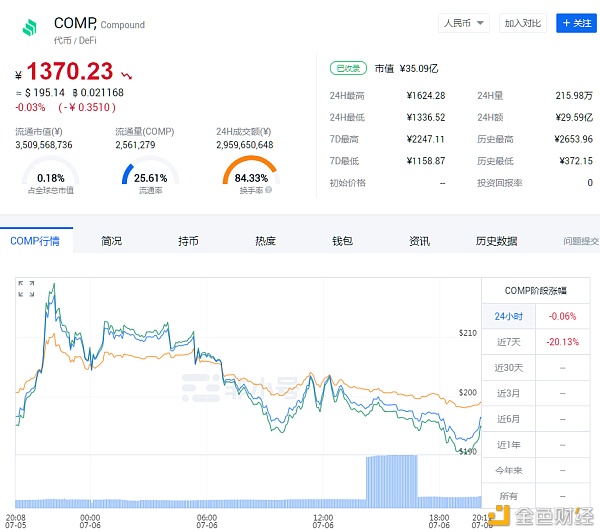
Task: Click the 24H额 value ¥29.59亿
Action: pyautogui.click(x=574, y=117)
